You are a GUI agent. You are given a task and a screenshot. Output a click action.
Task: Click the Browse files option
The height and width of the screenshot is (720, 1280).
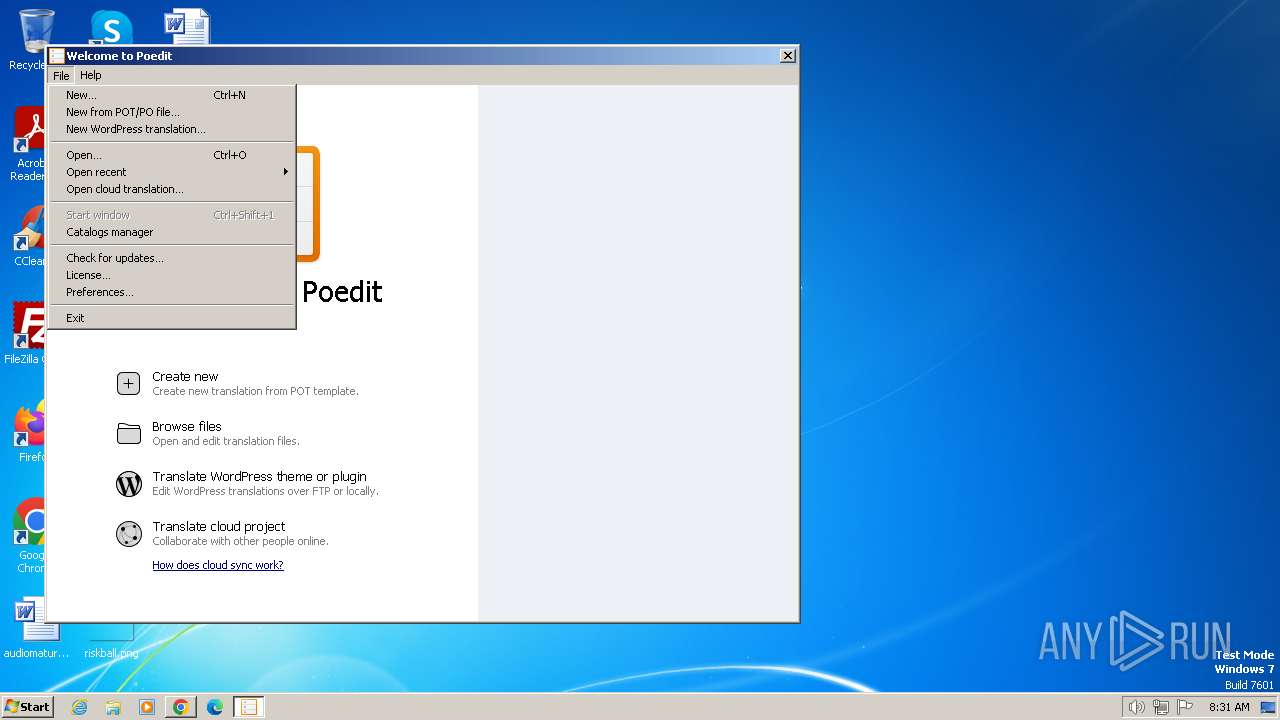209,433
